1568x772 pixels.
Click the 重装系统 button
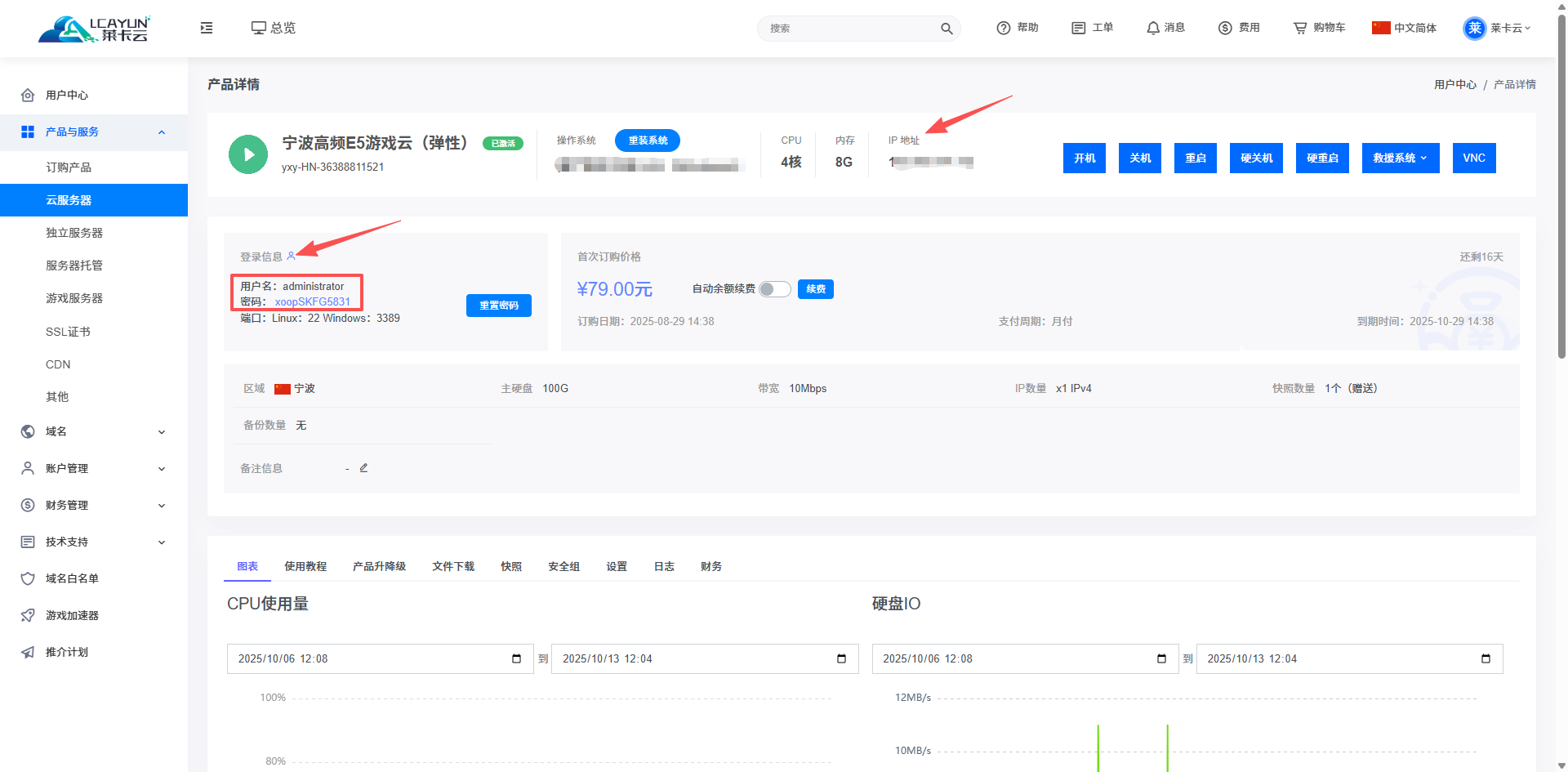pyautogui.click(x=648, y=141)
